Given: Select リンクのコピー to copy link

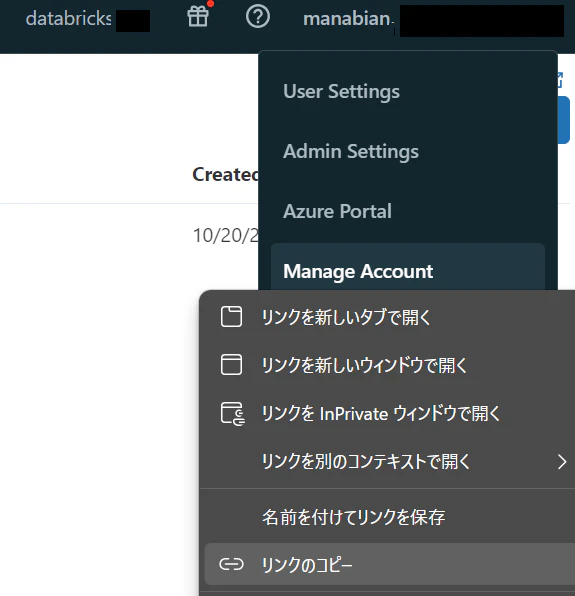Looking at the screenshot, I should pyautogui.click(x=390, y=564).
